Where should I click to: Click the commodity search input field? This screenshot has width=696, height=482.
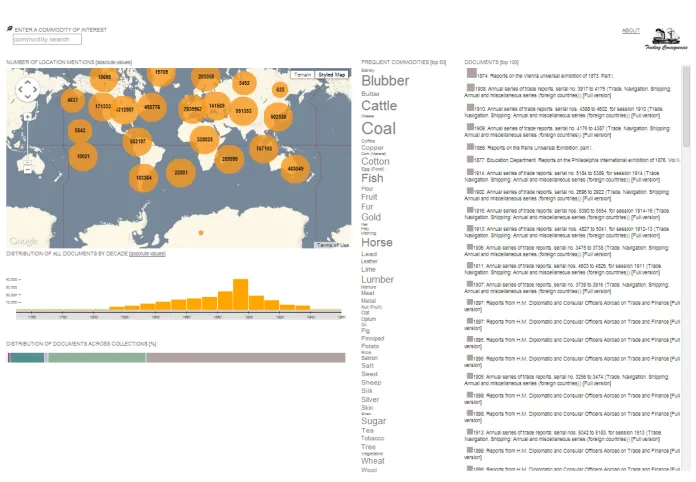click(x=47, y=40)
